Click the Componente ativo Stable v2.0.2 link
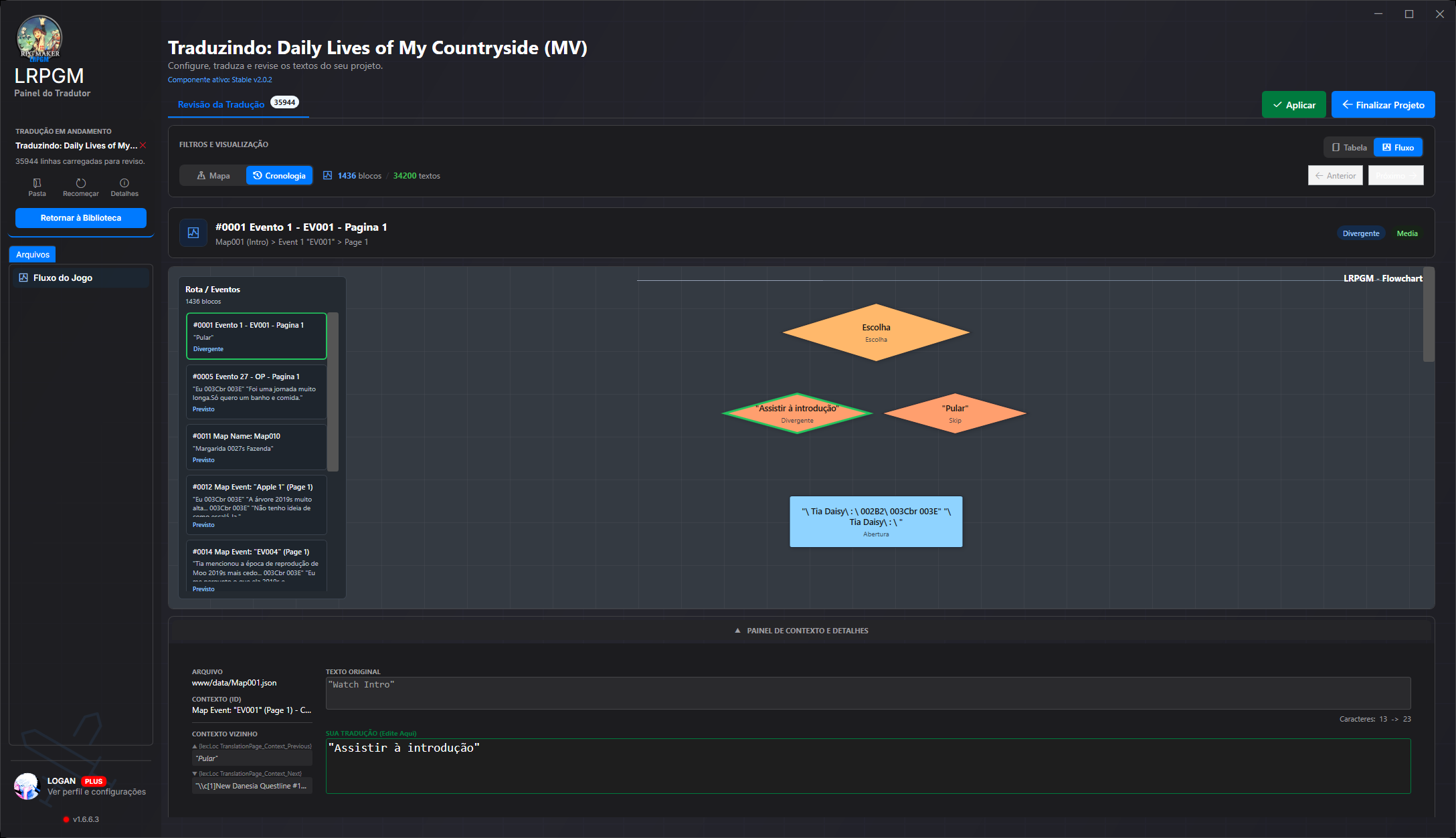This screenshot has width=1456, height=838. (219, 80)
